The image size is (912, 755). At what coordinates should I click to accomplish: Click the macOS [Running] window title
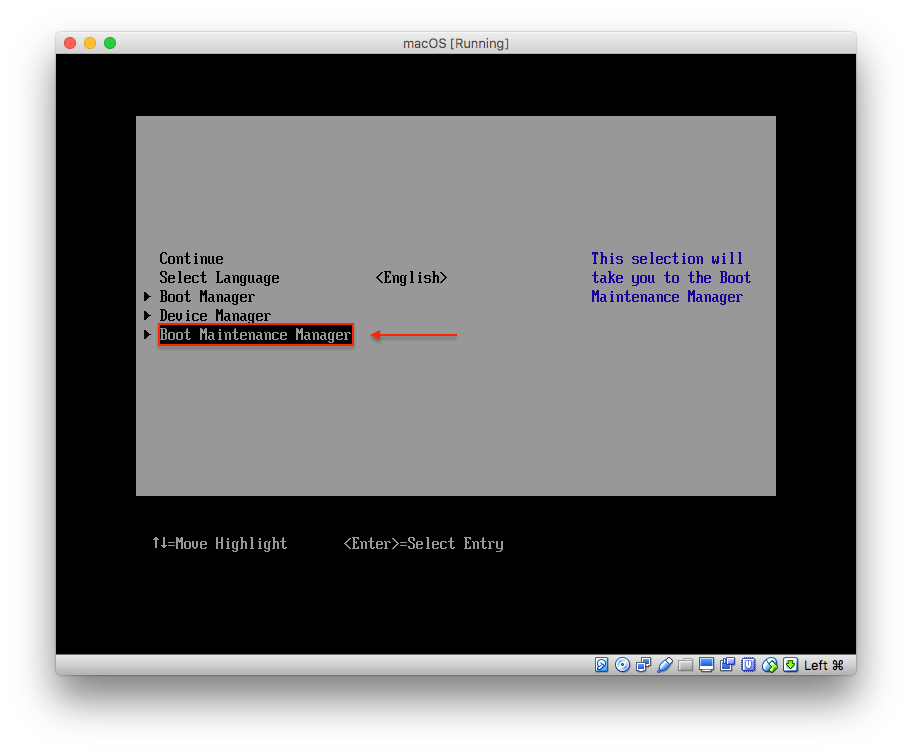[x=456, y=44]
